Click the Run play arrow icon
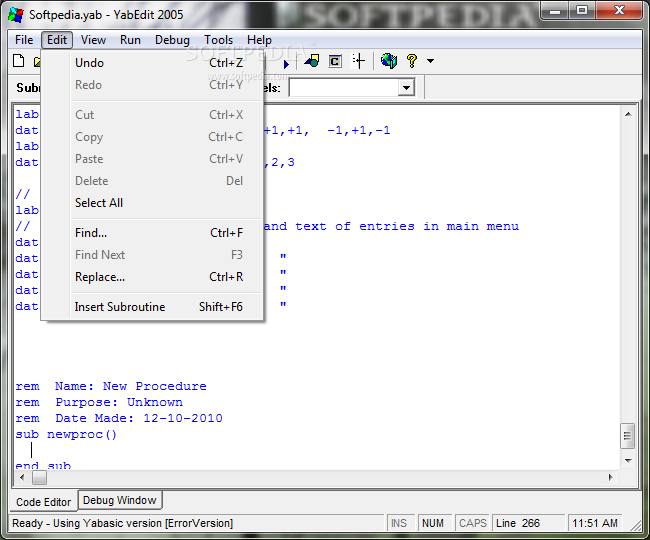Viewport: 650px width, 540px height. (286, 64)
